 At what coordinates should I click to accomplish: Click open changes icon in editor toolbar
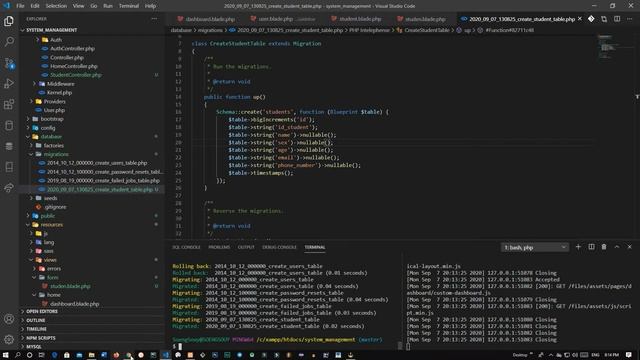click(x=604, y=19)
